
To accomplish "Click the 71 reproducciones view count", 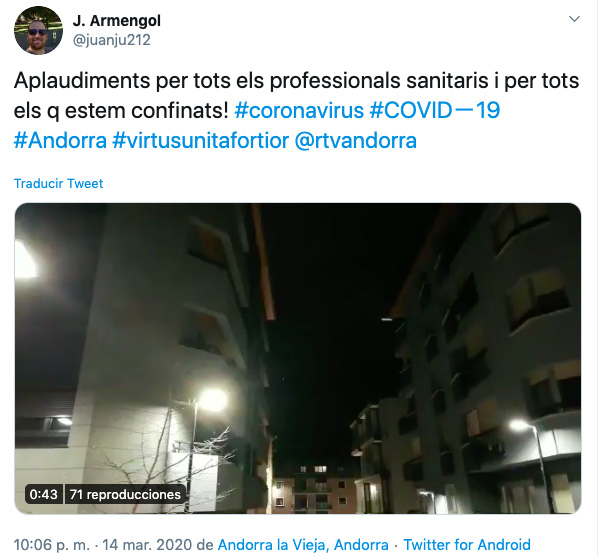I will coord(125,494).
